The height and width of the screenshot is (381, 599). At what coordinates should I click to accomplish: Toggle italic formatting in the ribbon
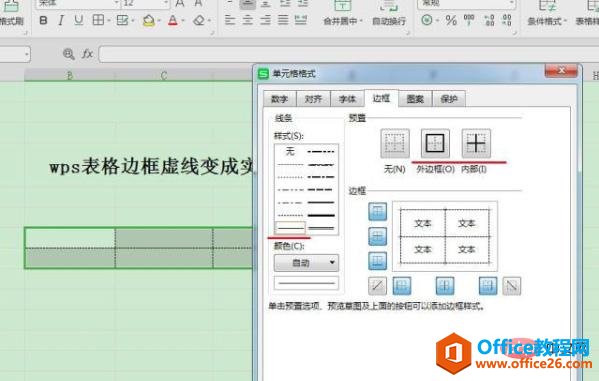click(x=61, y=20)
